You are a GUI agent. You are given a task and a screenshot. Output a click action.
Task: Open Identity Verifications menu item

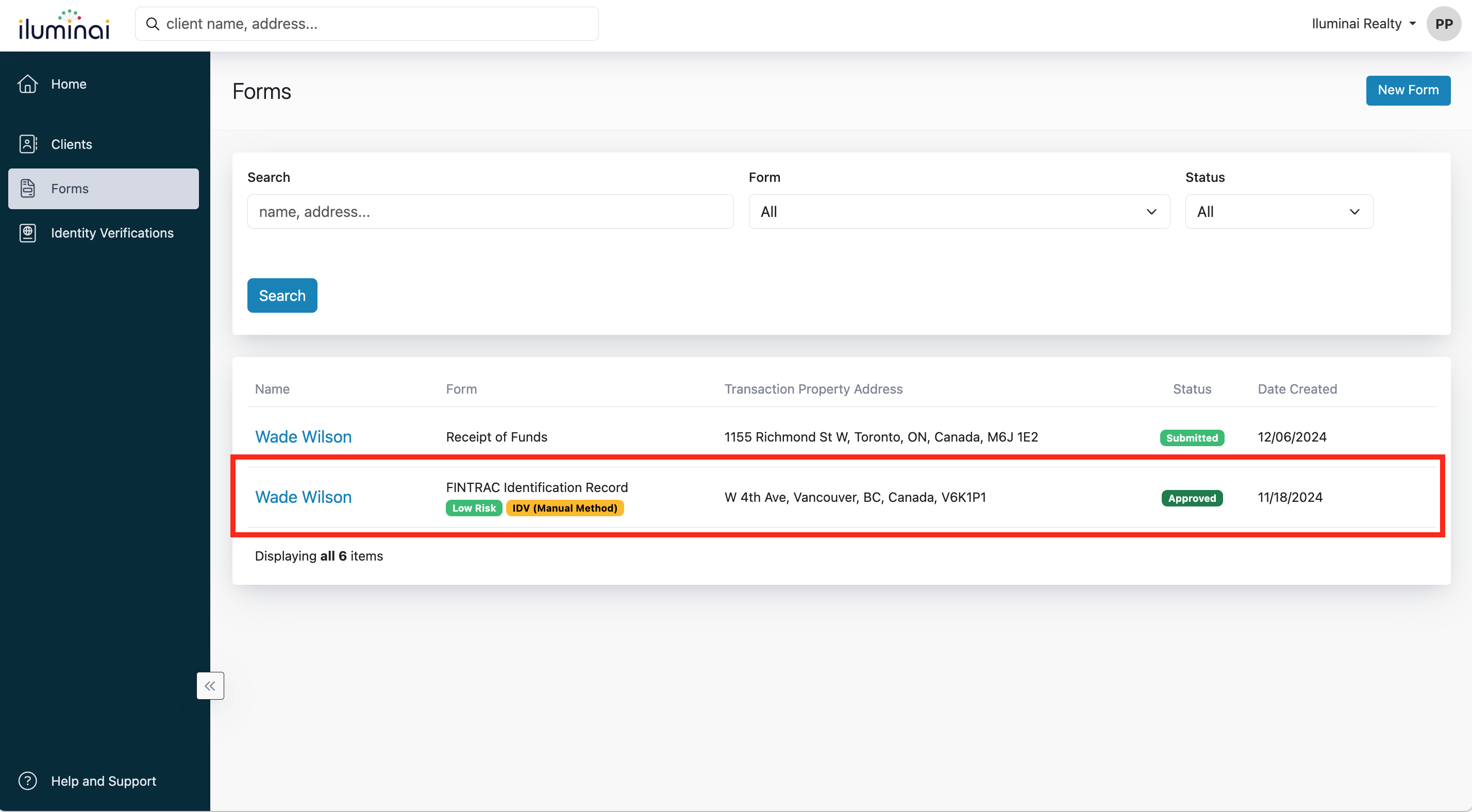pos(112,232)
